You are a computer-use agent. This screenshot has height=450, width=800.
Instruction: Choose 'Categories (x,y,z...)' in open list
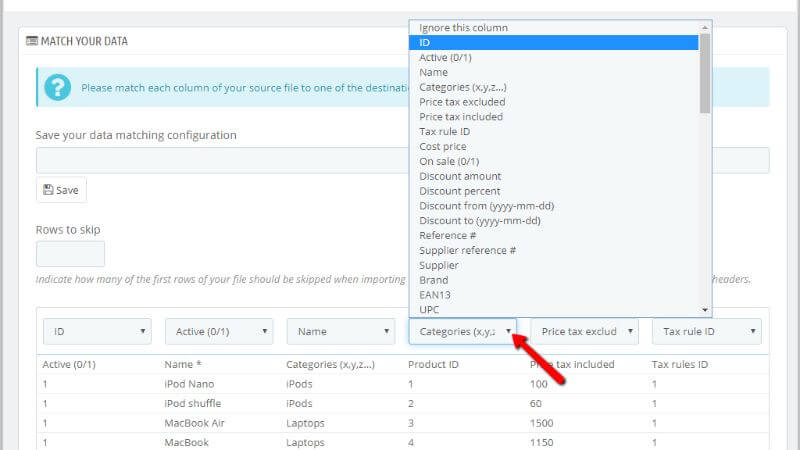(x=554, y=87)
